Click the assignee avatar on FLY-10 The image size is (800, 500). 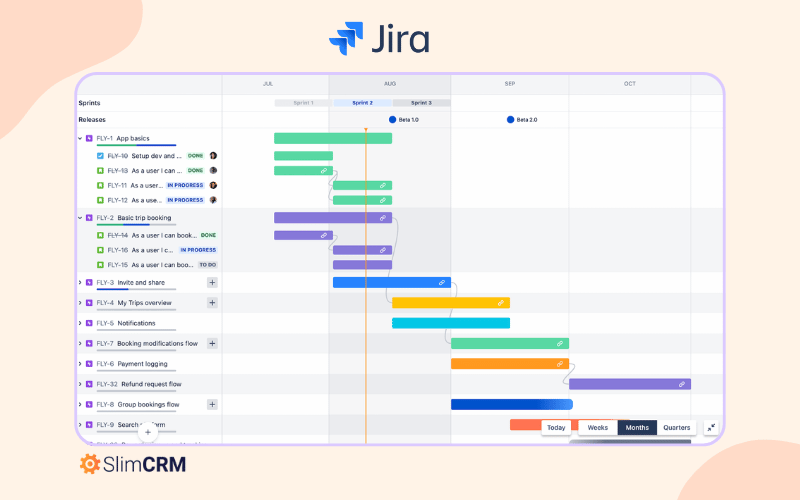point(213,156)
